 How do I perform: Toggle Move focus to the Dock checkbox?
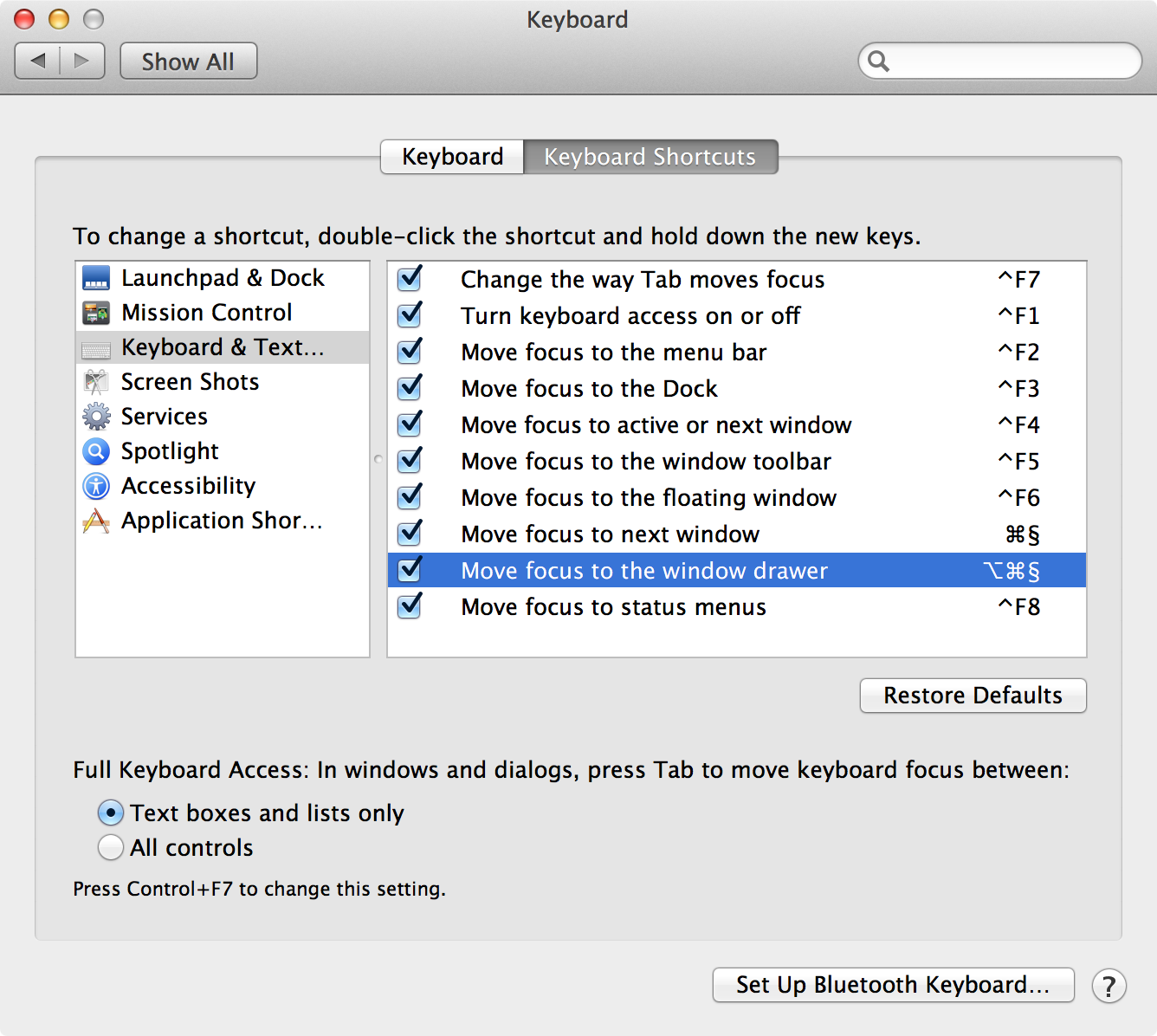point(410,388)
